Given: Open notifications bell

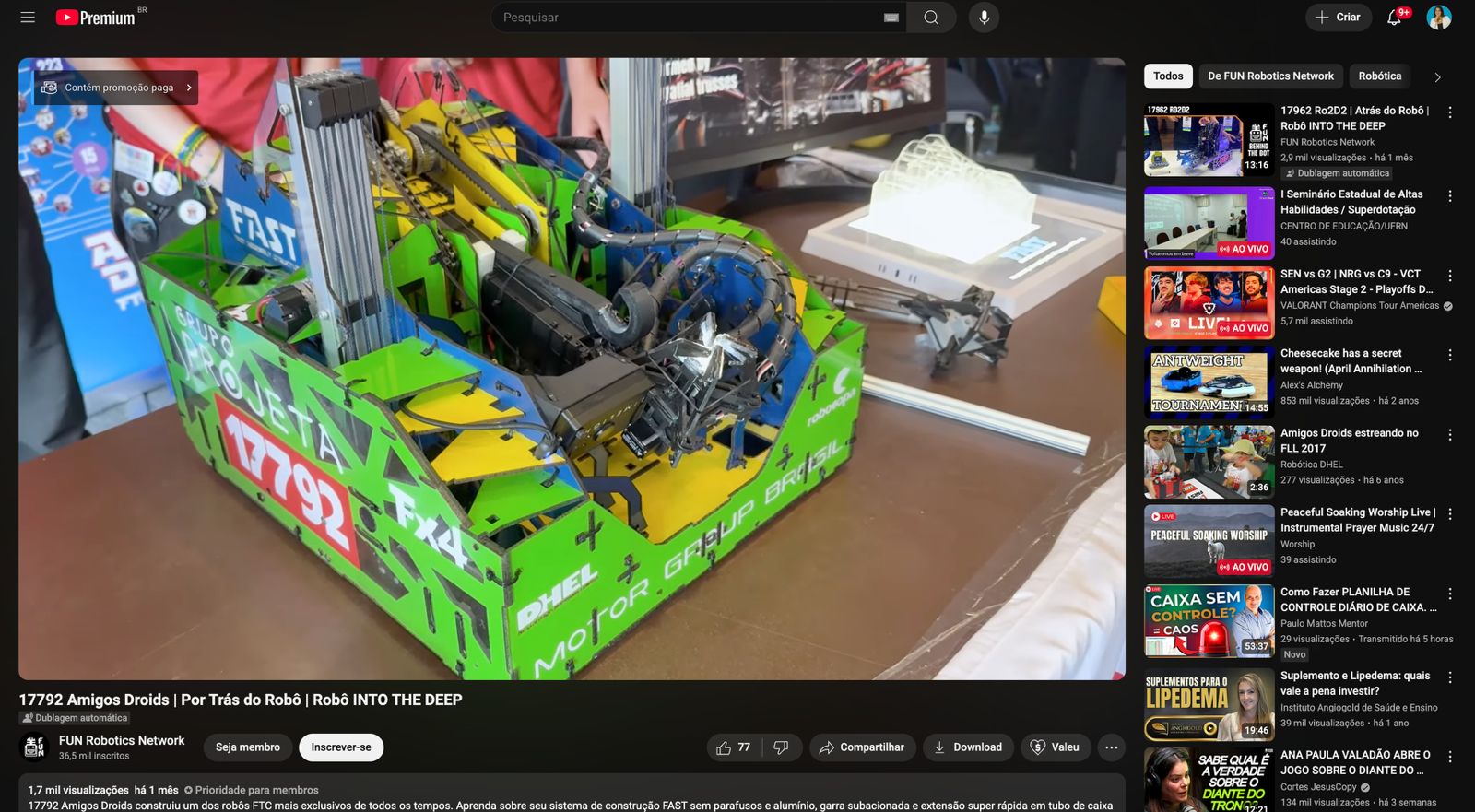Looking at the screenshot, I should coord(1395,18).
